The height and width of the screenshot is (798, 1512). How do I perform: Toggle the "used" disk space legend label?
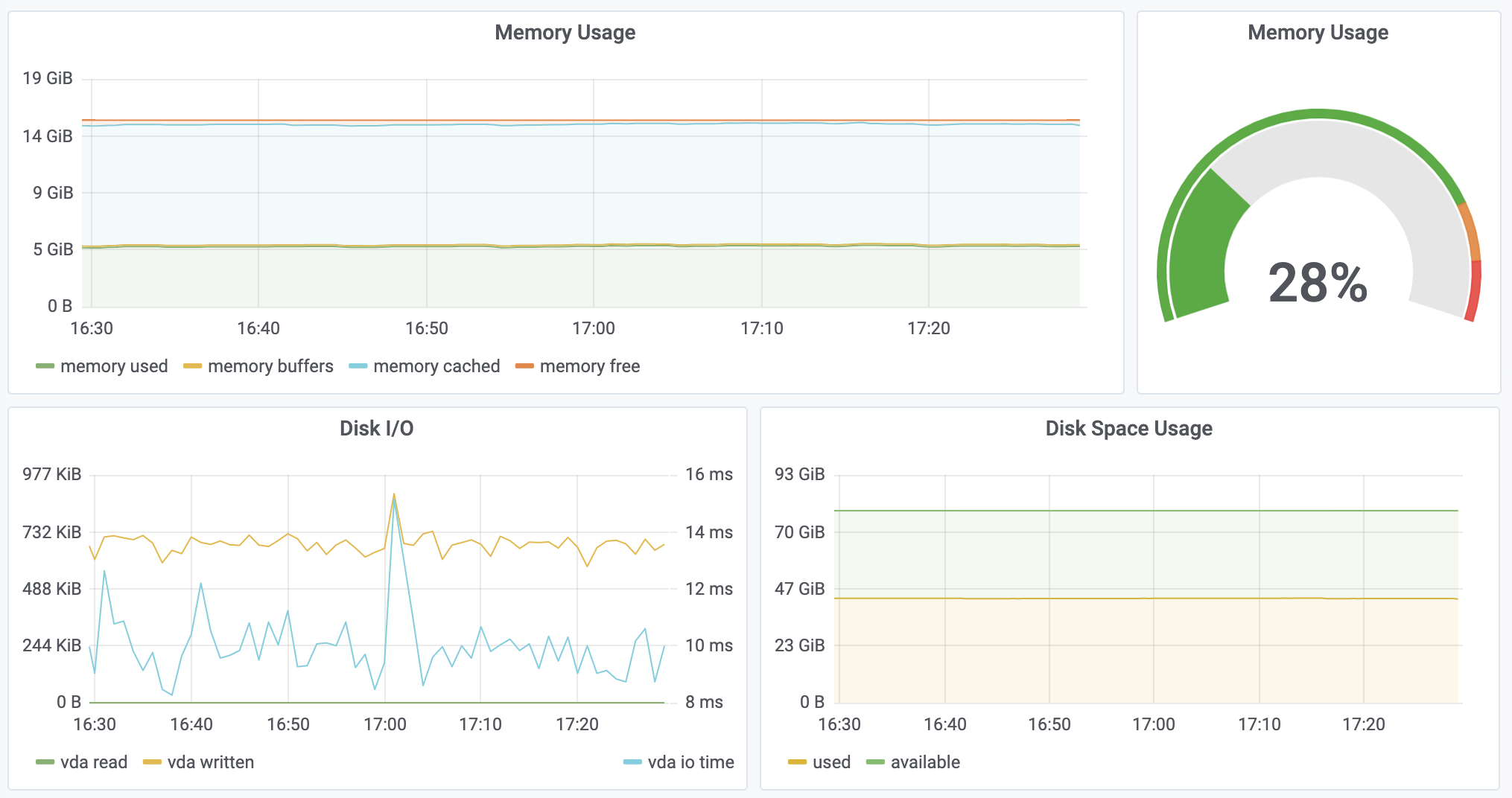pos(831,762)
